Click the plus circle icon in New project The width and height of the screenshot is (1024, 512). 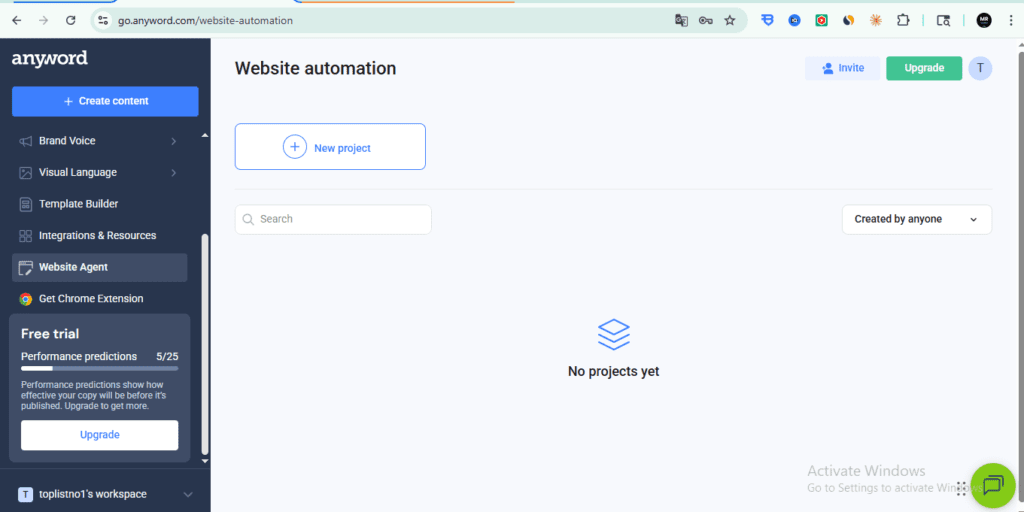pos(295,147)
